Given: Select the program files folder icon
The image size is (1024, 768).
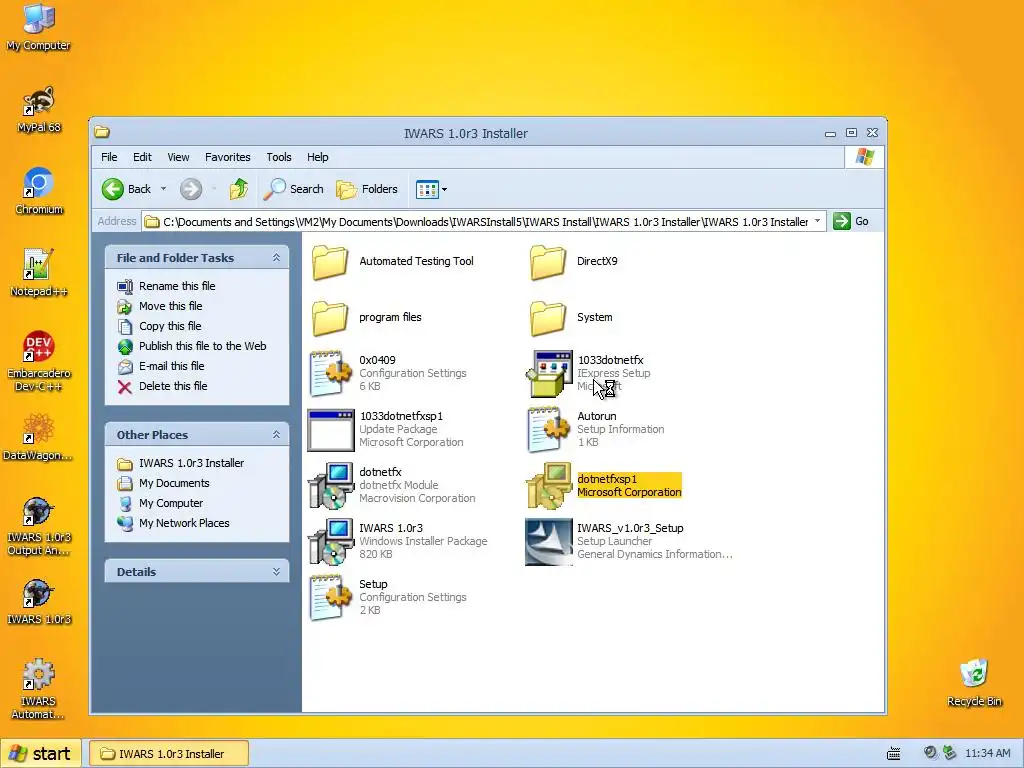Looking at the screenshot, I should pyautogui.click(x=330, y=318).
